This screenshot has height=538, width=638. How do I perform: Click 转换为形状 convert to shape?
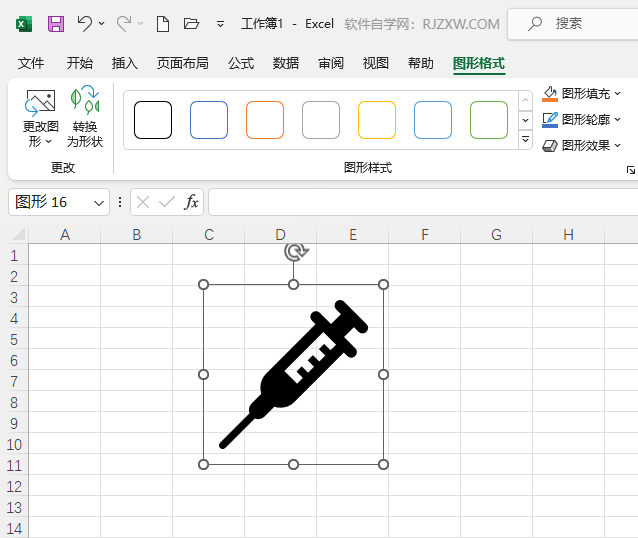click(x=85, y=118)
